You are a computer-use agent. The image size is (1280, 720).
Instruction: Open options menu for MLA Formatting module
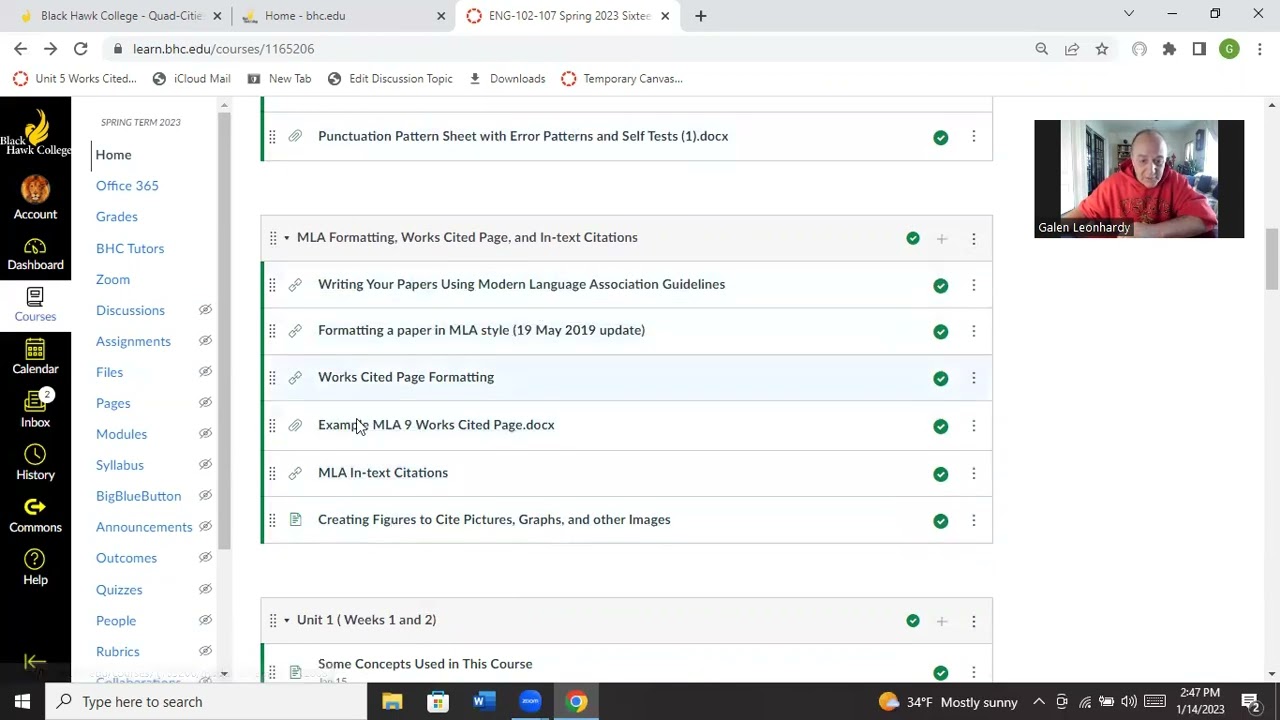point(973,238)
